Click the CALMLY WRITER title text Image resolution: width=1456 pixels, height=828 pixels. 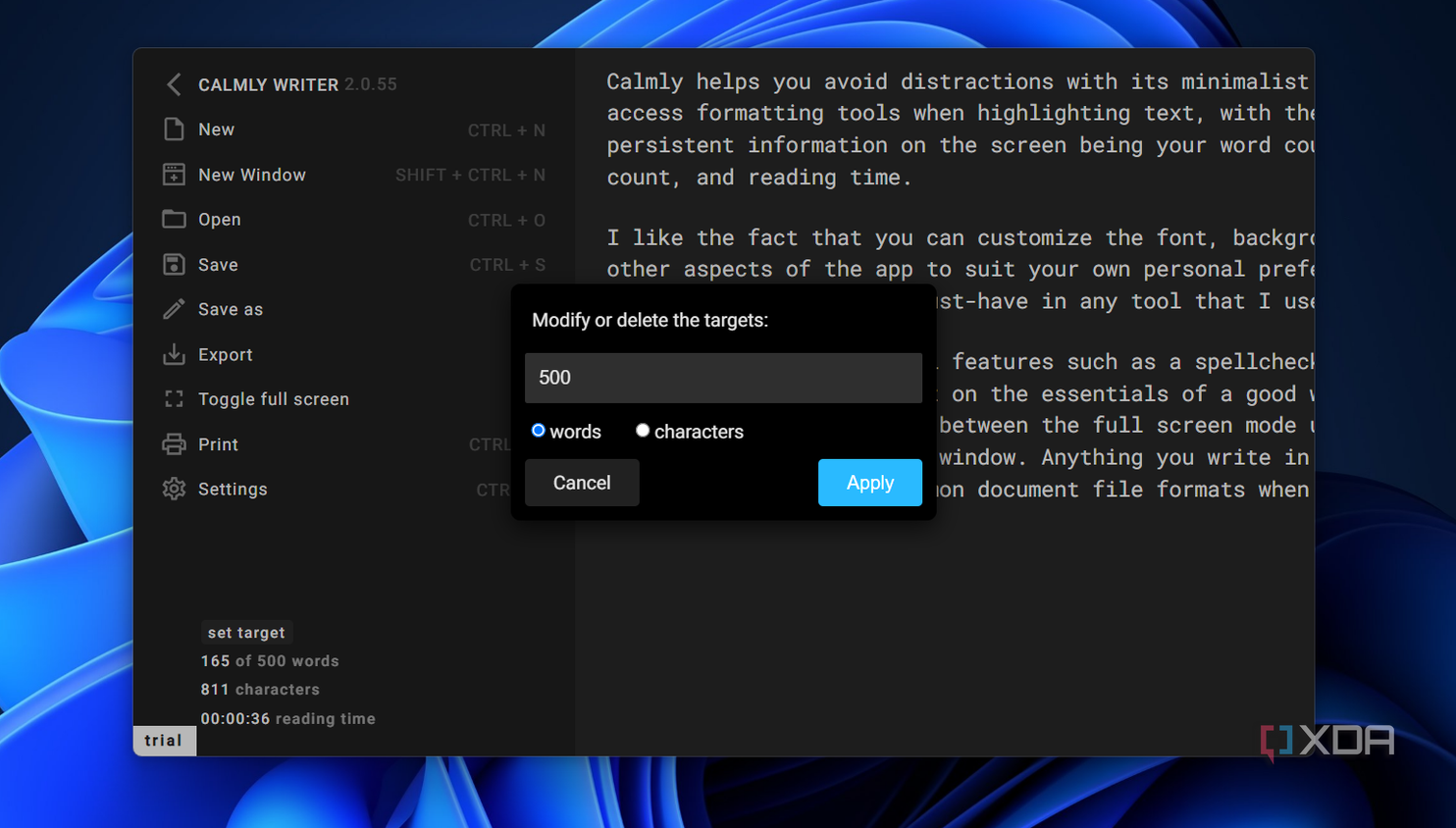pos(268,85)
